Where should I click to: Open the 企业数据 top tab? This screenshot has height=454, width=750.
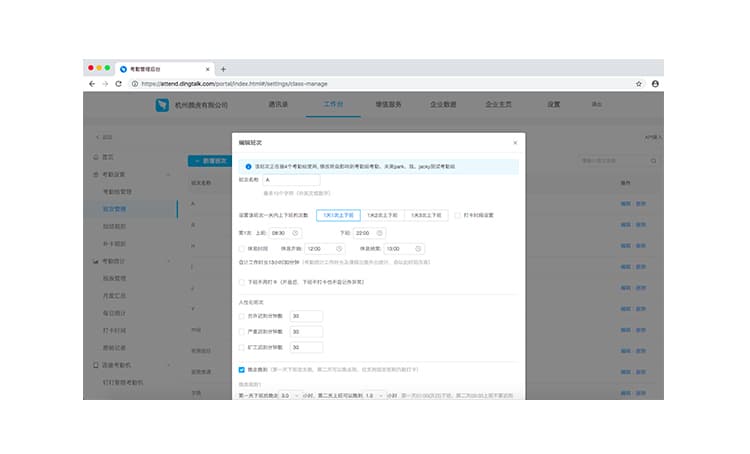(443, 104)
